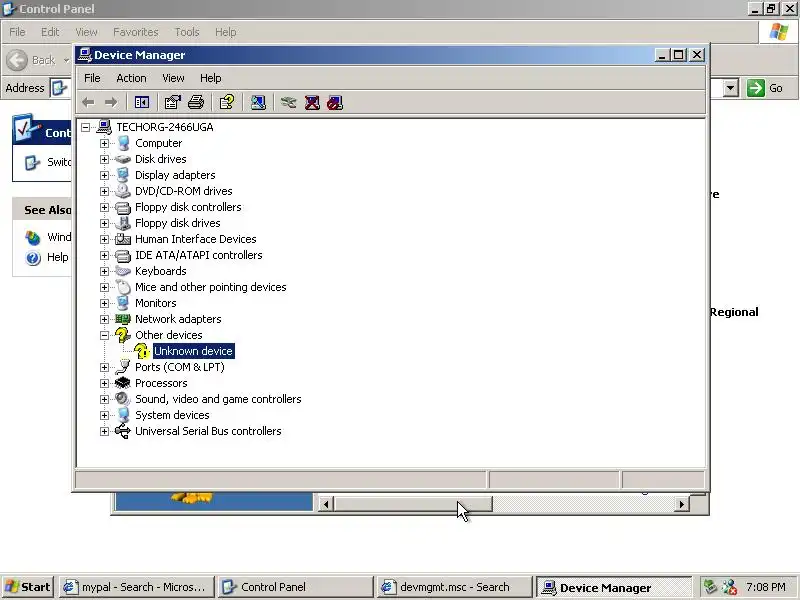This screenshot has width=800, height=600.
Task: Open the Device Manager File menu
Action: coord(92,78)
